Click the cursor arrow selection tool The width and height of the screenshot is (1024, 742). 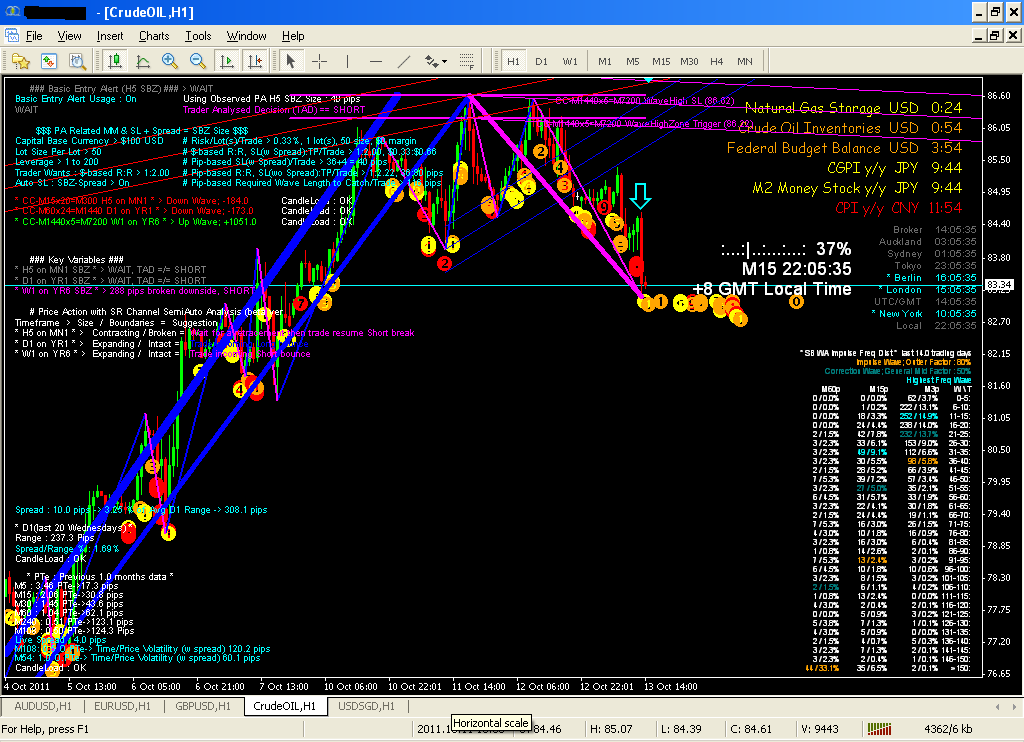tap(291, 61)
